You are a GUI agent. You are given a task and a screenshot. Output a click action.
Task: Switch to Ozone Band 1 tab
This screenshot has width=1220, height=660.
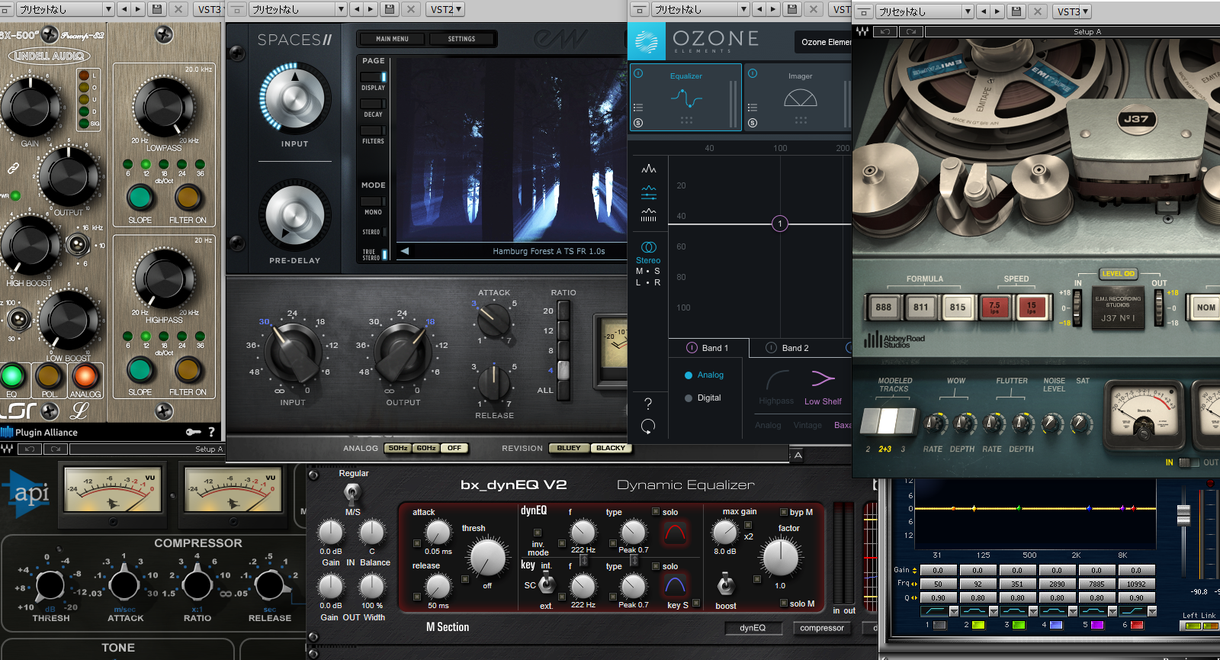point(709,348)
